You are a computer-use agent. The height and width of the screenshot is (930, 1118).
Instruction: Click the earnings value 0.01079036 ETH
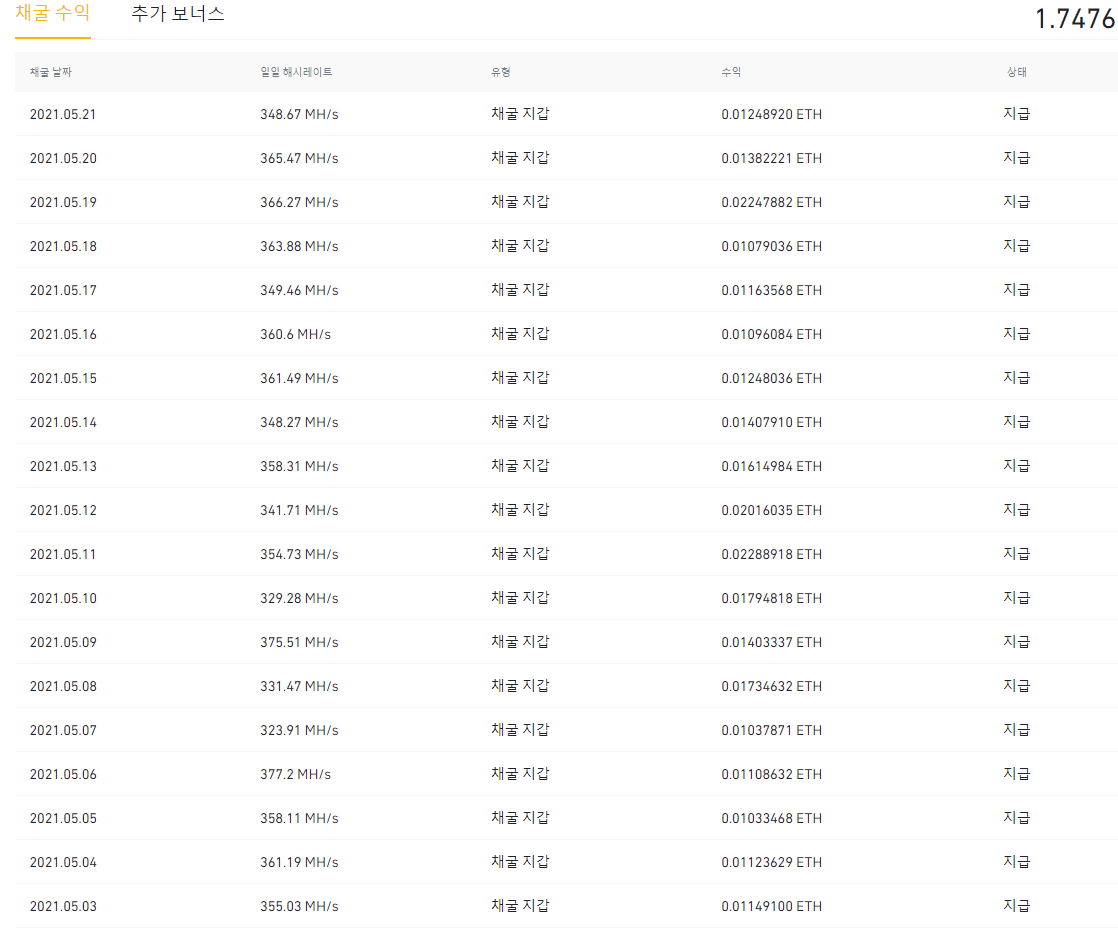[771, 246]
